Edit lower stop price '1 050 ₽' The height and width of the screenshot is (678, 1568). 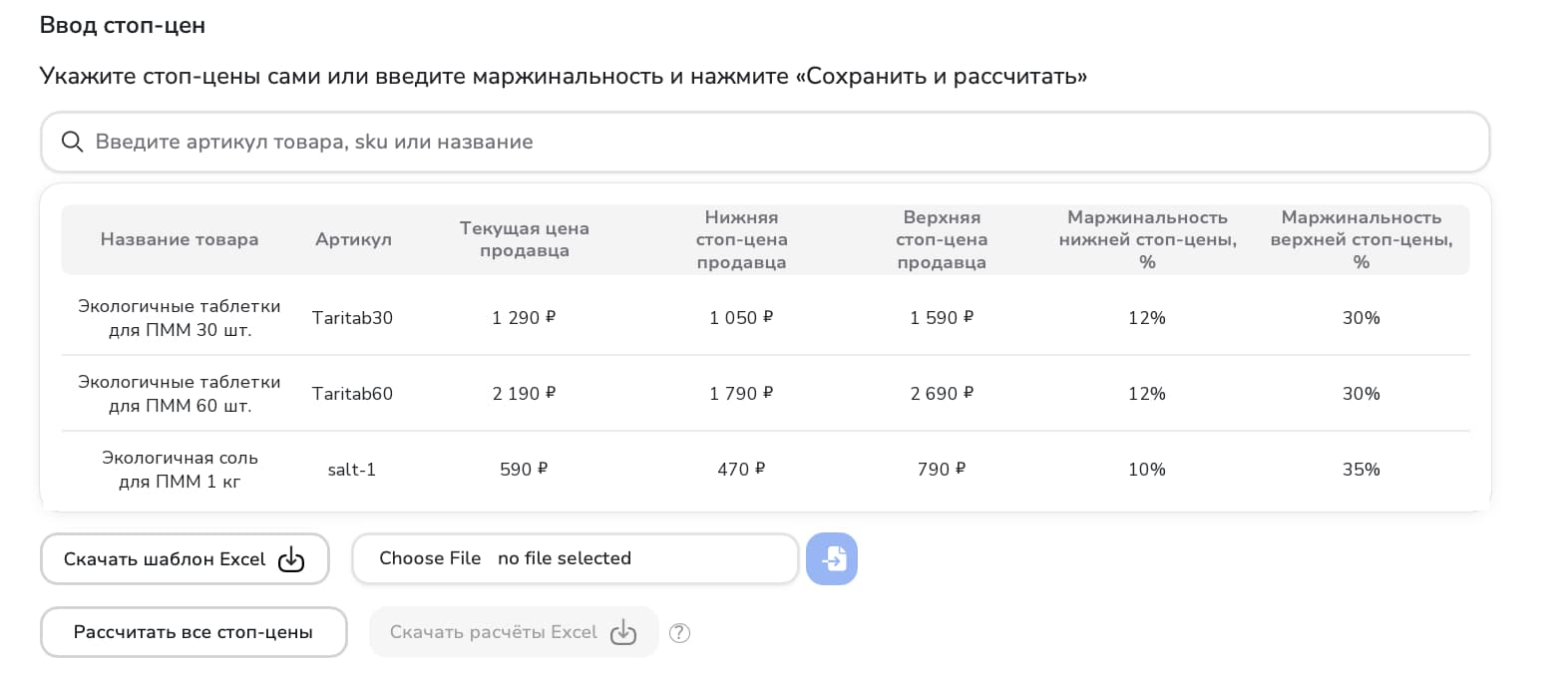[741, 318]
